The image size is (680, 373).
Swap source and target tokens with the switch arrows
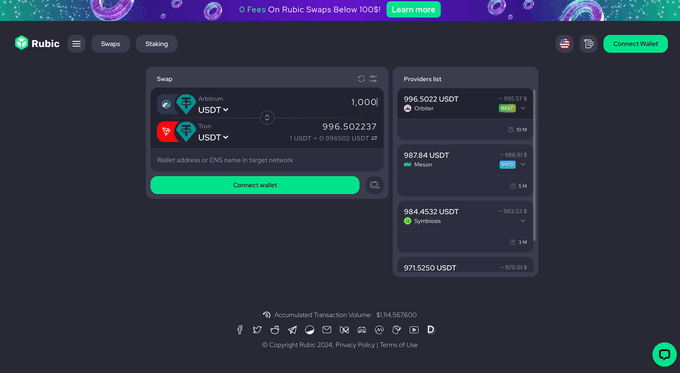pyautogui.click(x=267, y=118)
